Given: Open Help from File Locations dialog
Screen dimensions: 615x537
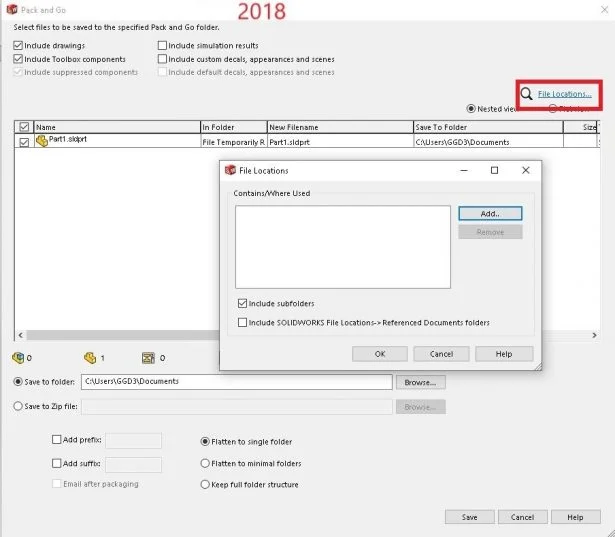Looking at the screenshot, I should point(504,354).
